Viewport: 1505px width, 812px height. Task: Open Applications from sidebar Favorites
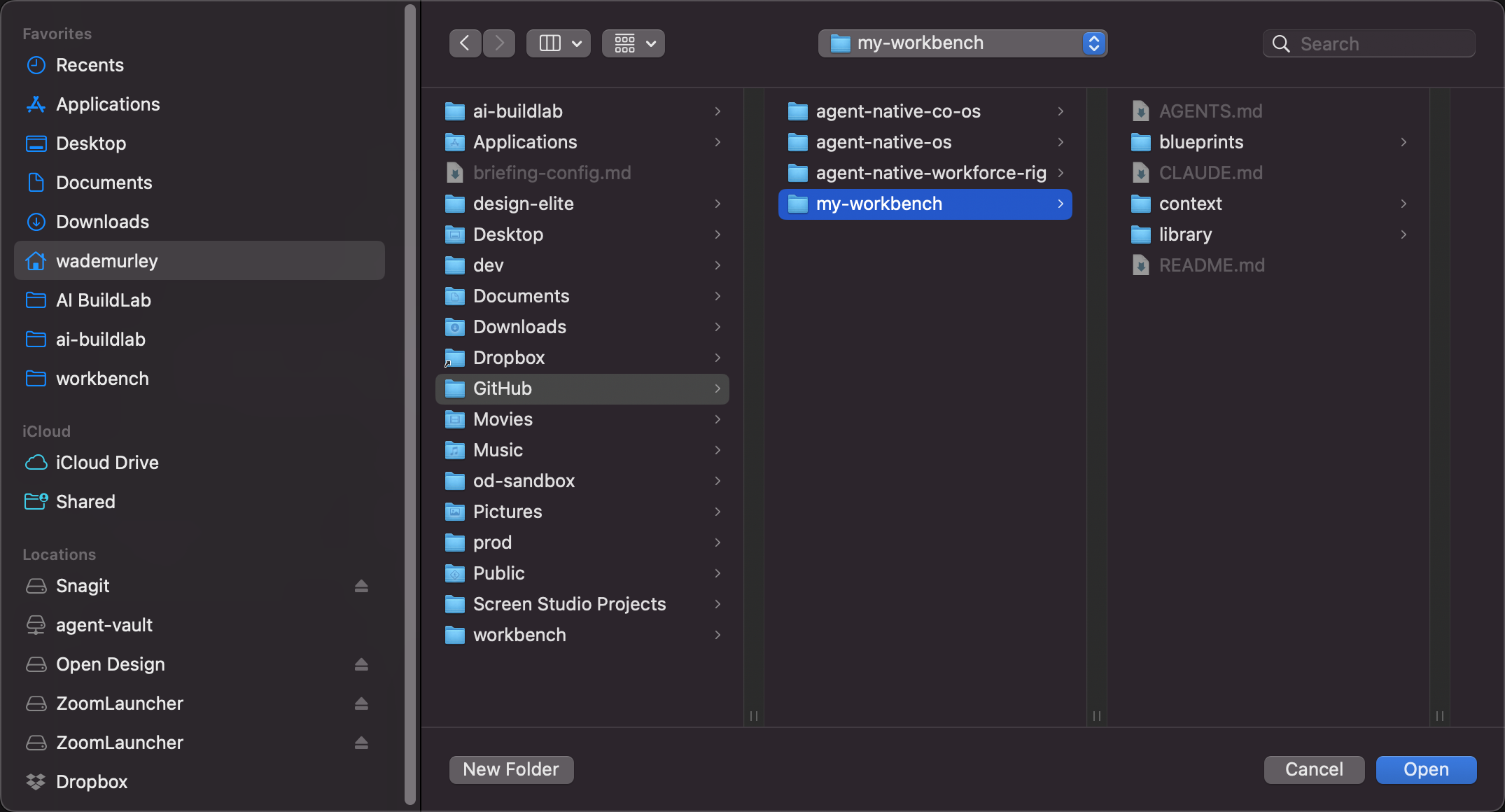(199, 104)
